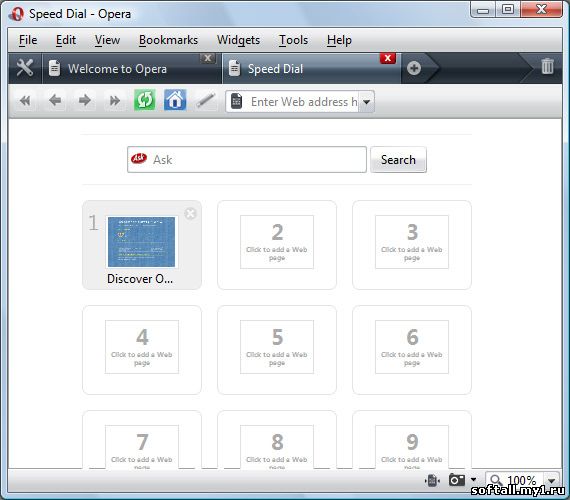Go forward with the Forward arrow
The width and height of the screenshot is (570, 500).
point(85,100)
